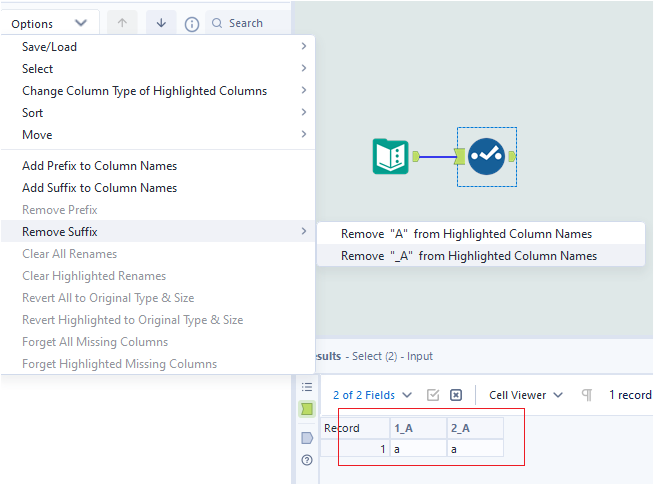
Task: Click the move down arrow button
Action: [161, 23]
